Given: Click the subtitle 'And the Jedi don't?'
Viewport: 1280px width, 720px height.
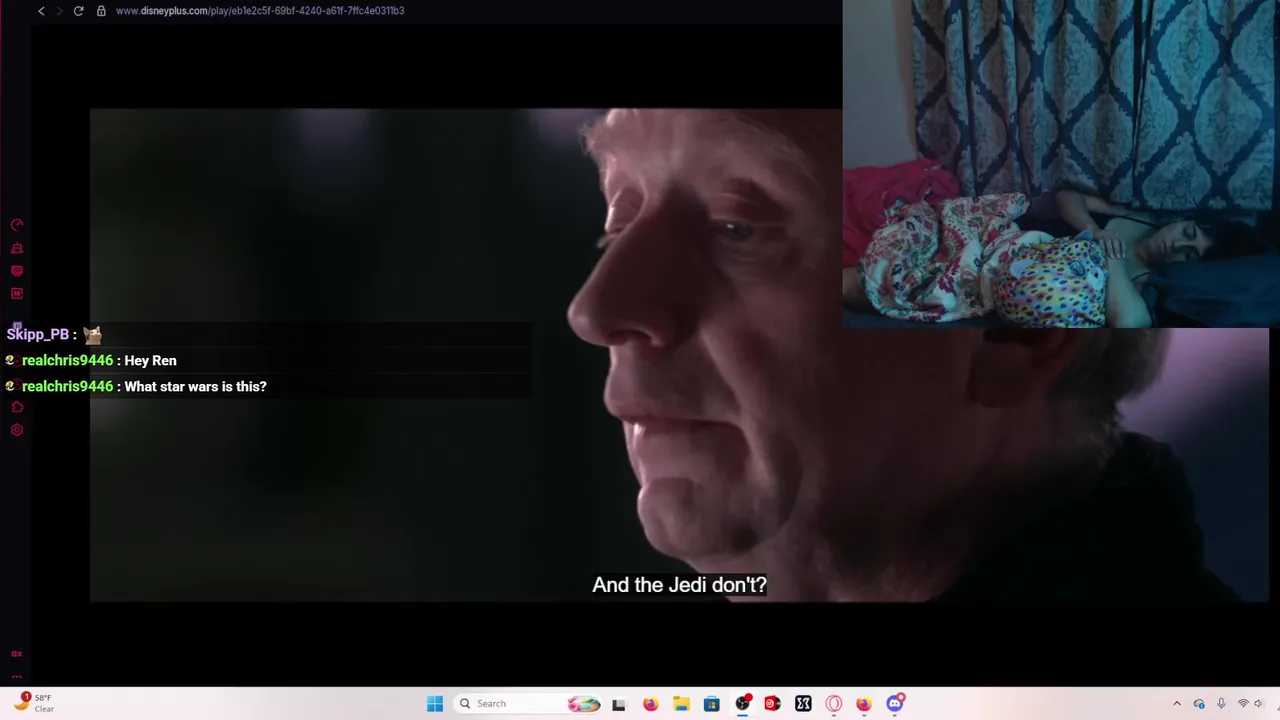Looking at the screenshot, I should pos(679,585).
